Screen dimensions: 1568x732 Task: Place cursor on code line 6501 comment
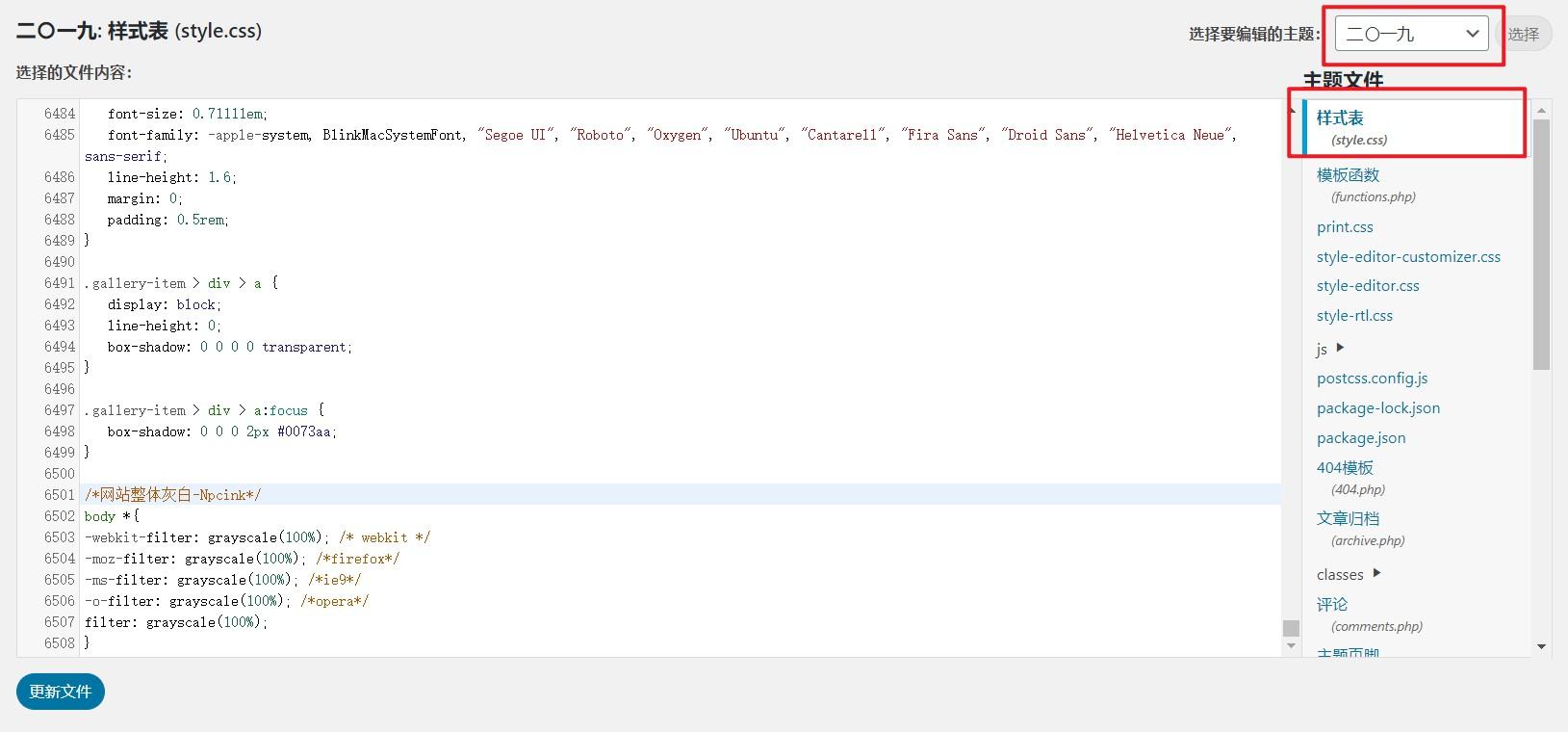point(173,495)
